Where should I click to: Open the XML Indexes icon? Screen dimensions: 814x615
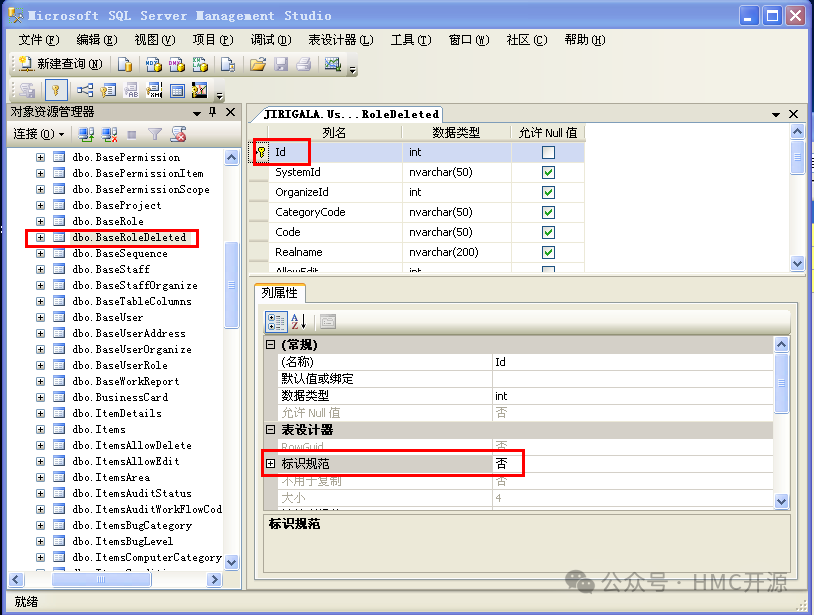[x=154, y=90]
